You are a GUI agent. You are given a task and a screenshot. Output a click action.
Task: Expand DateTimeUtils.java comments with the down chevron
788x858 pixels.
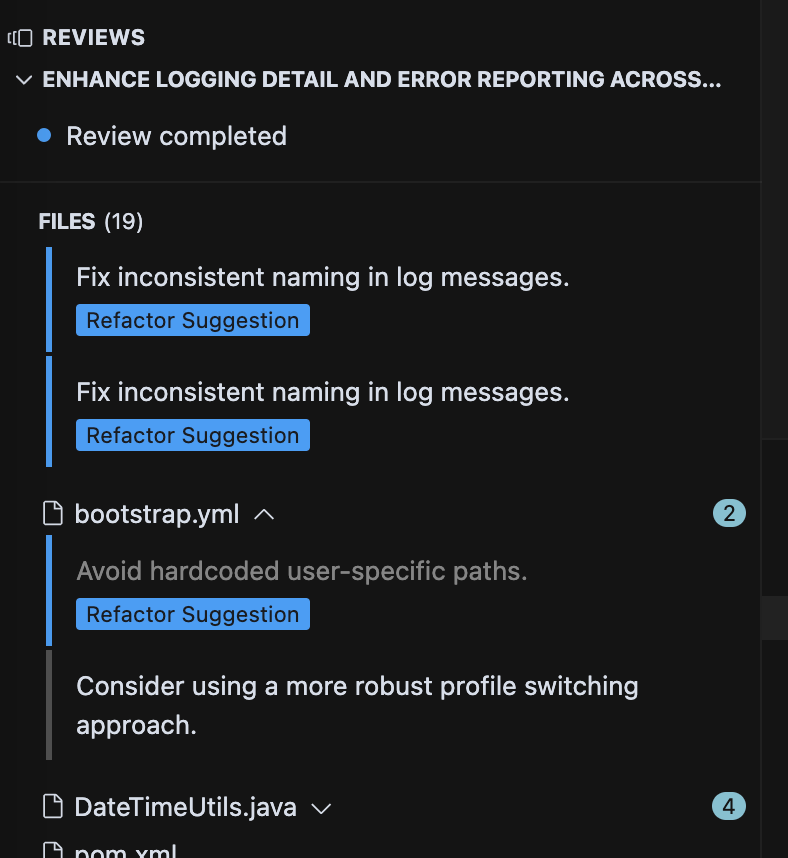pos(321,808)
